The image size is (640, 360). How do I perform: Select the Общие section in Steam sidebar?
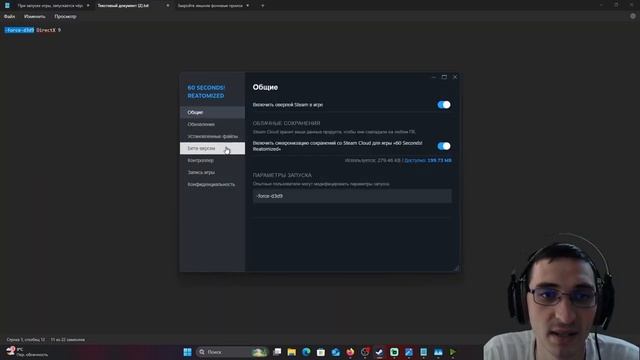[212, 112]
